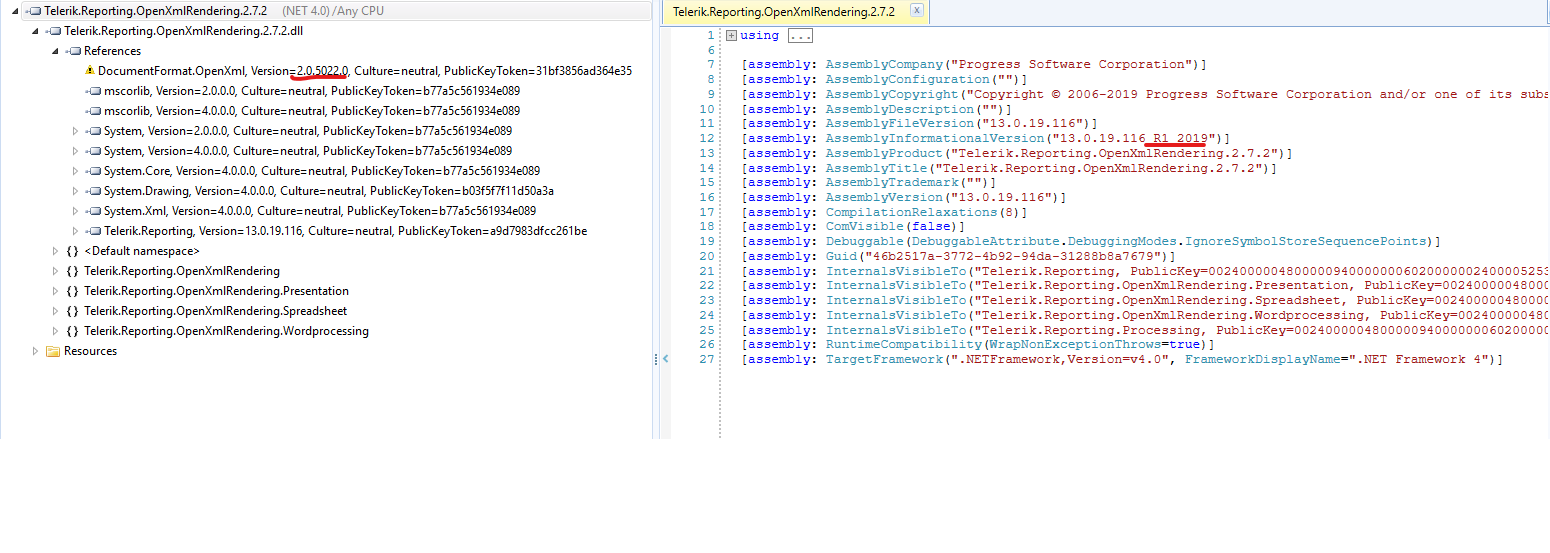
Task: Click AssemblyConfiguration on code line 8
Action: 907,79
